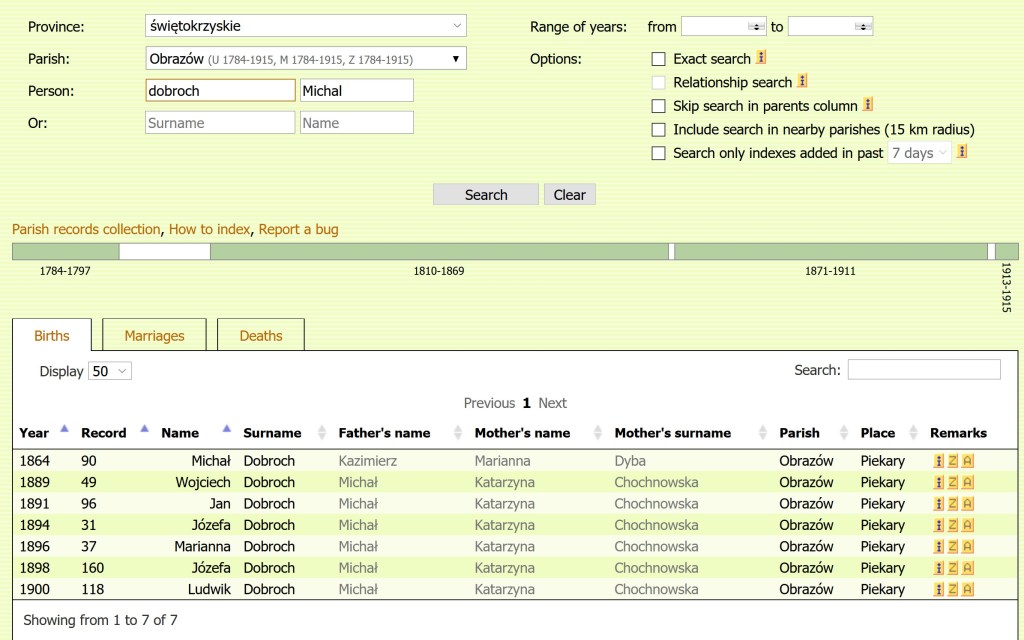The image size is (1024, 640).
Task: Click the table Search filter input field
Action: (x=923, y=370)
